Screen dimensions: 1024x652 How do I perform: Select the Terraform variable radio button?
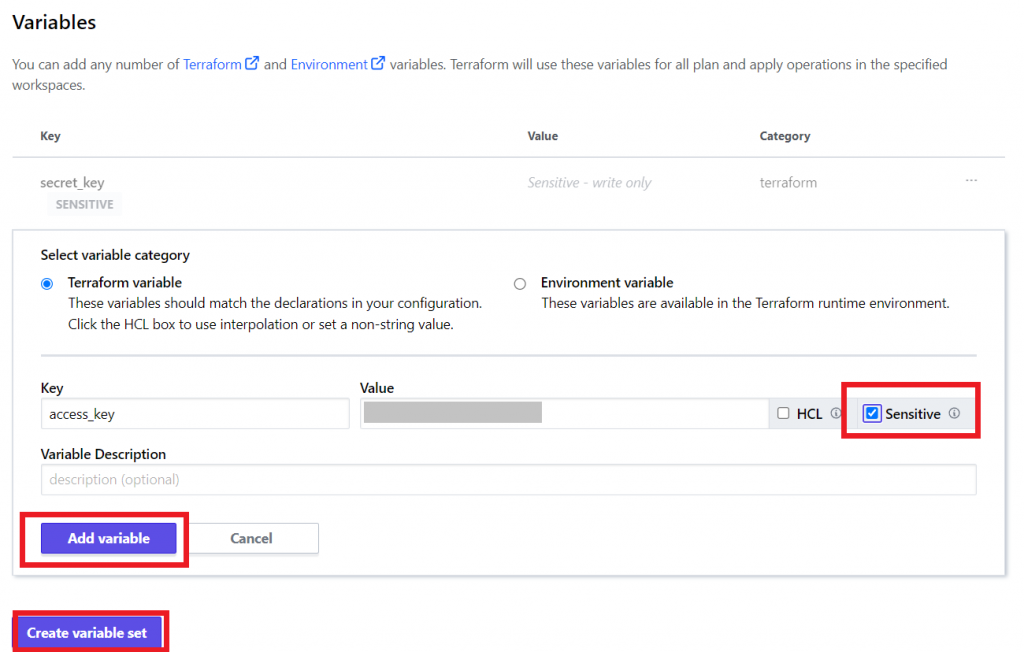point(45,283)
